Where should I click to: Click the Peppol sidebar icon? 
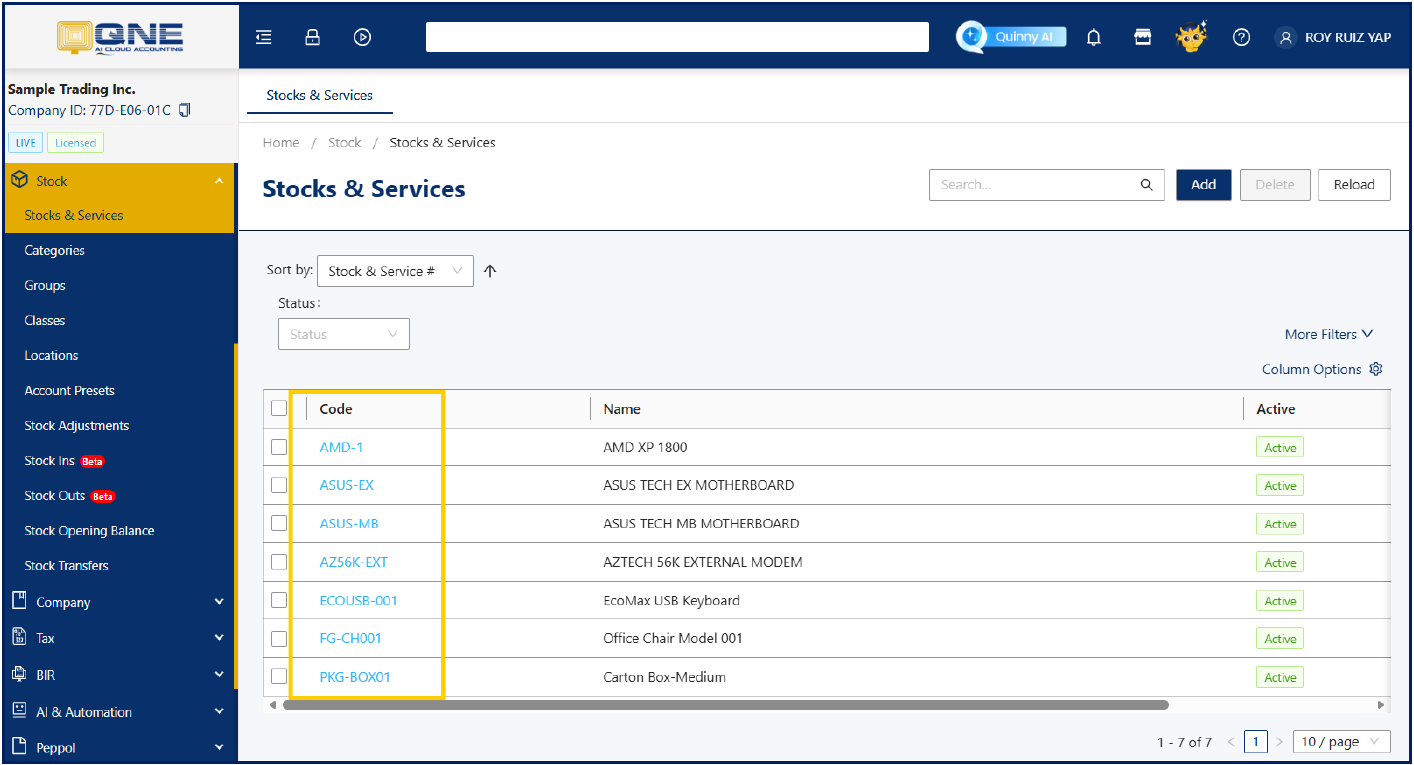[x=18, y=746]
